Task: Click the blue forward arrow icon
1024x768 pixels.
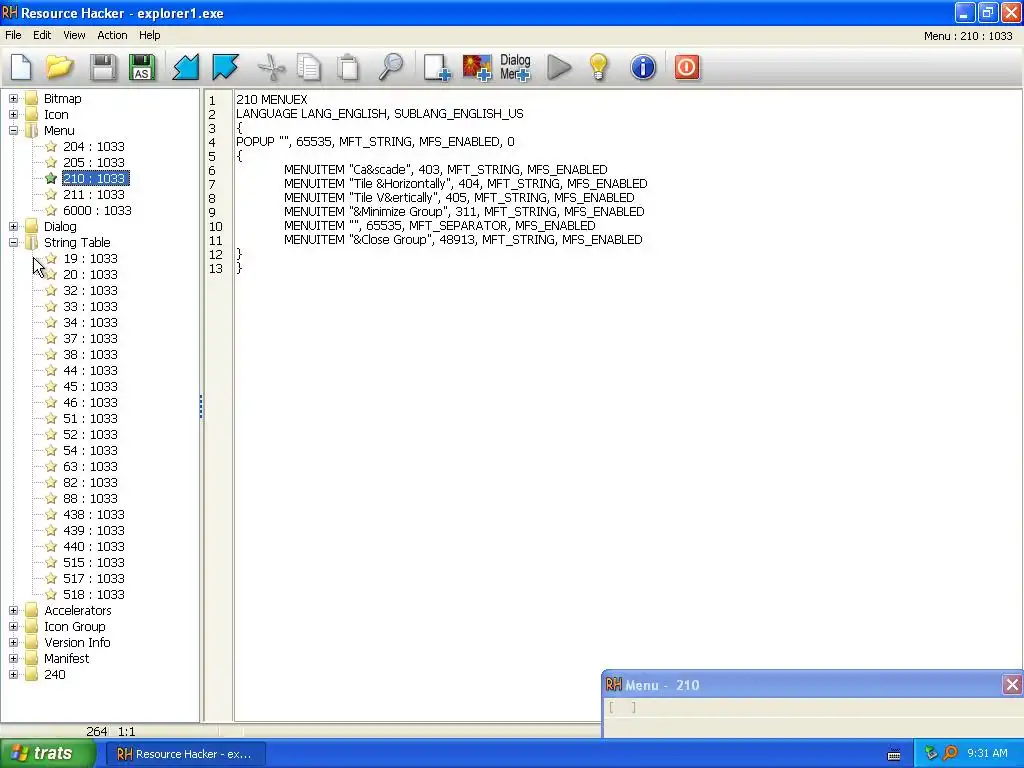Action: (x=225, y=67)
